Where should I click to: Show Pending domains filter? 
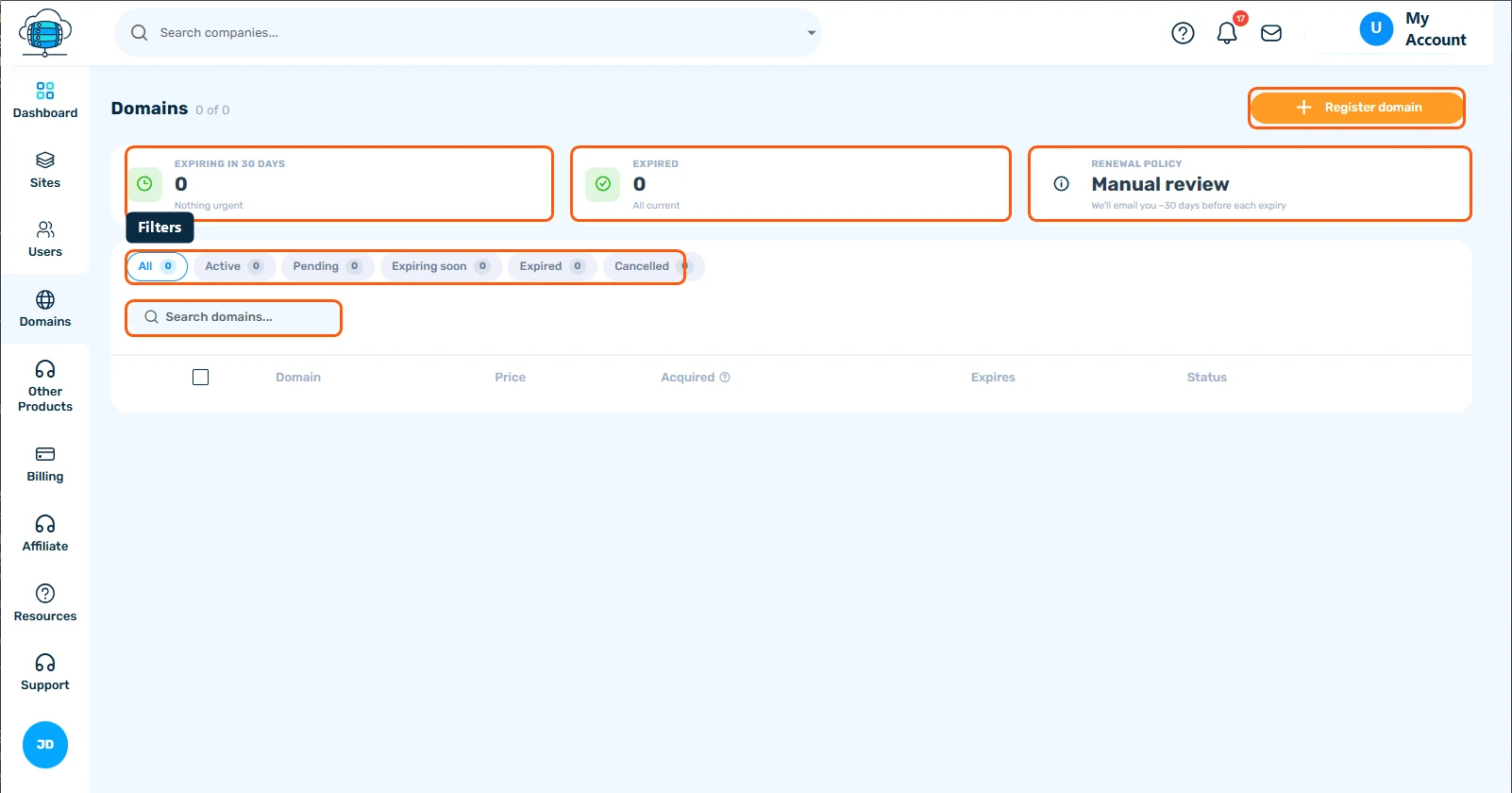328,266
